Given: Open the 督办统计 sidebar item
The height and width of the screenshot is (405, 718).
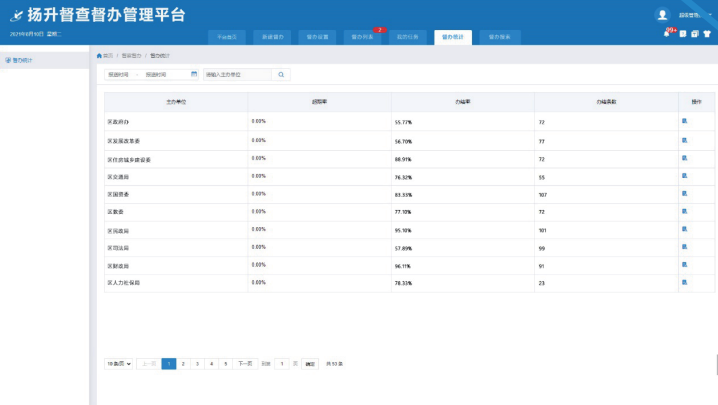Looking at the screenshot, I should pos(22,60).
